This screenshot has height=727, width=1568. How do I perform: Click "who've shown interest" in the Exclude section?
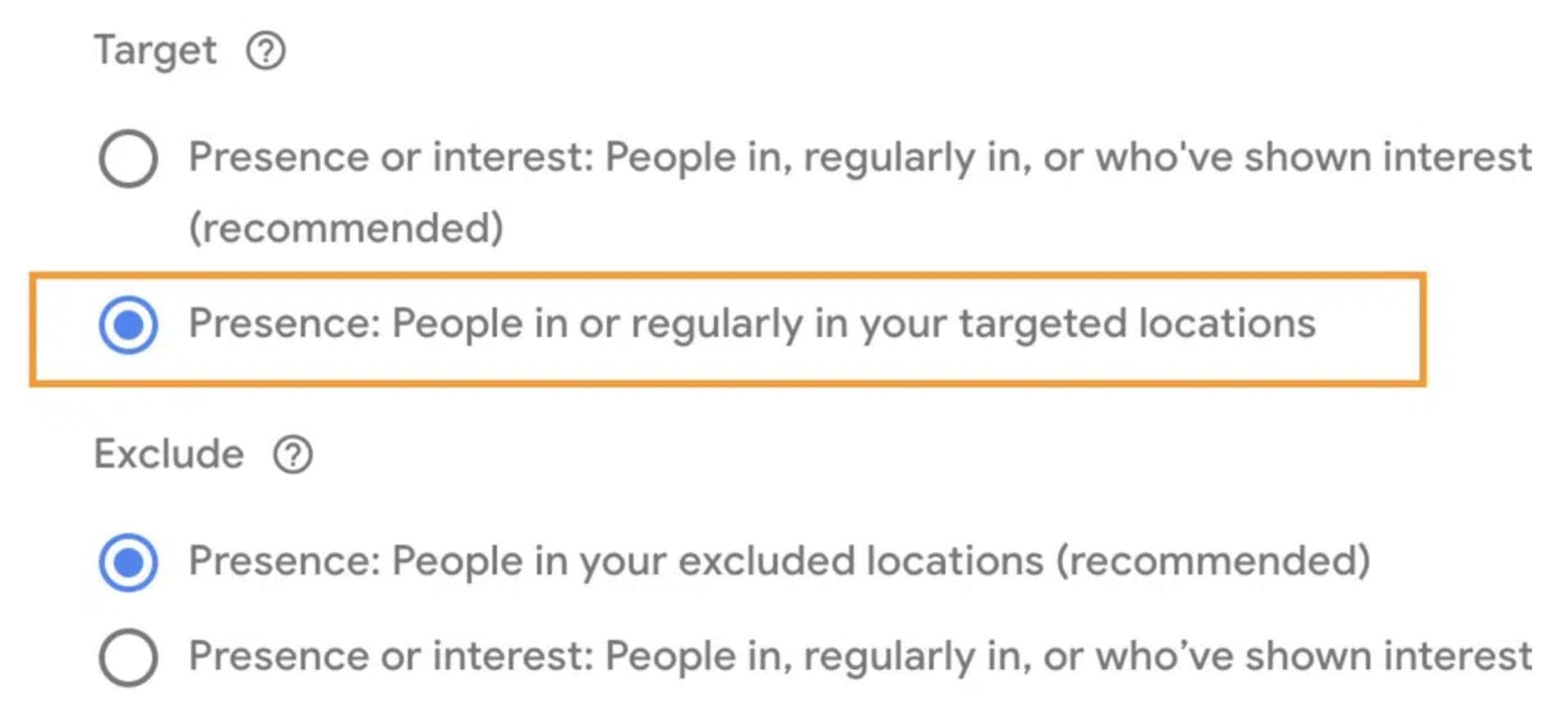click(1313, 656)
